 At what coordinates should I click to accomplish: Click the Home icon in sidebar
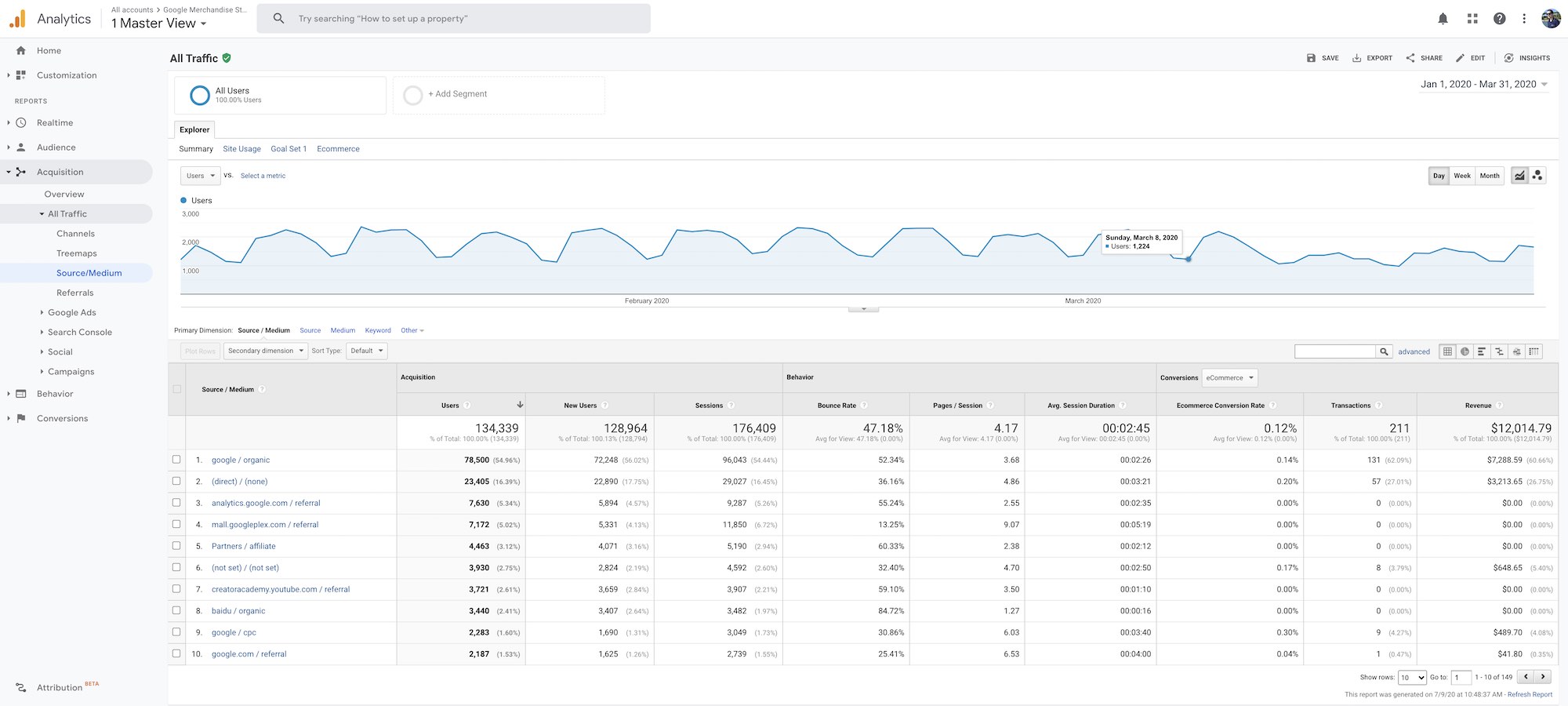pyautogui.click(x=21, y=50)
